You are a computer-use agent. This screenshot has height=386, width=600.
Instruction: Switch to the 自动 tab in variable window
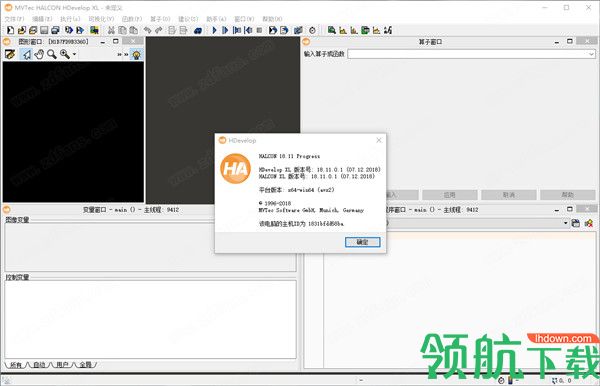point(39,365)
